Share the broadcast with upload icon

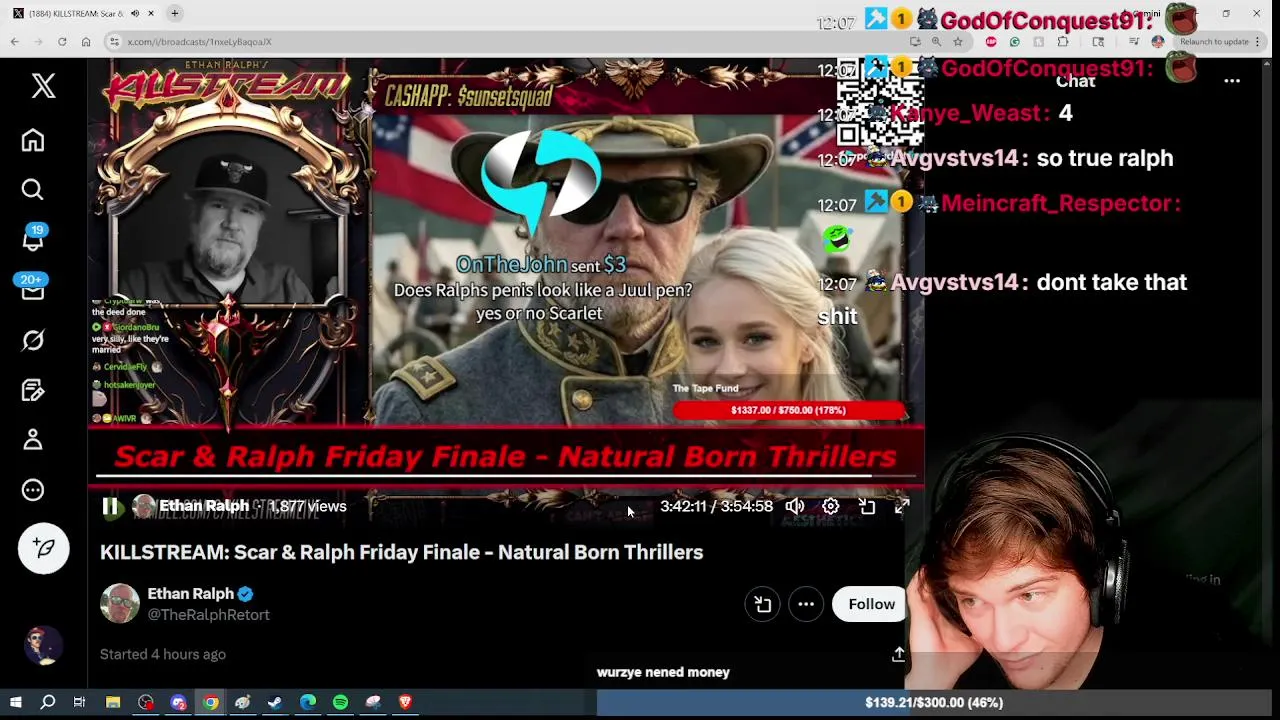tap(898, 654)
